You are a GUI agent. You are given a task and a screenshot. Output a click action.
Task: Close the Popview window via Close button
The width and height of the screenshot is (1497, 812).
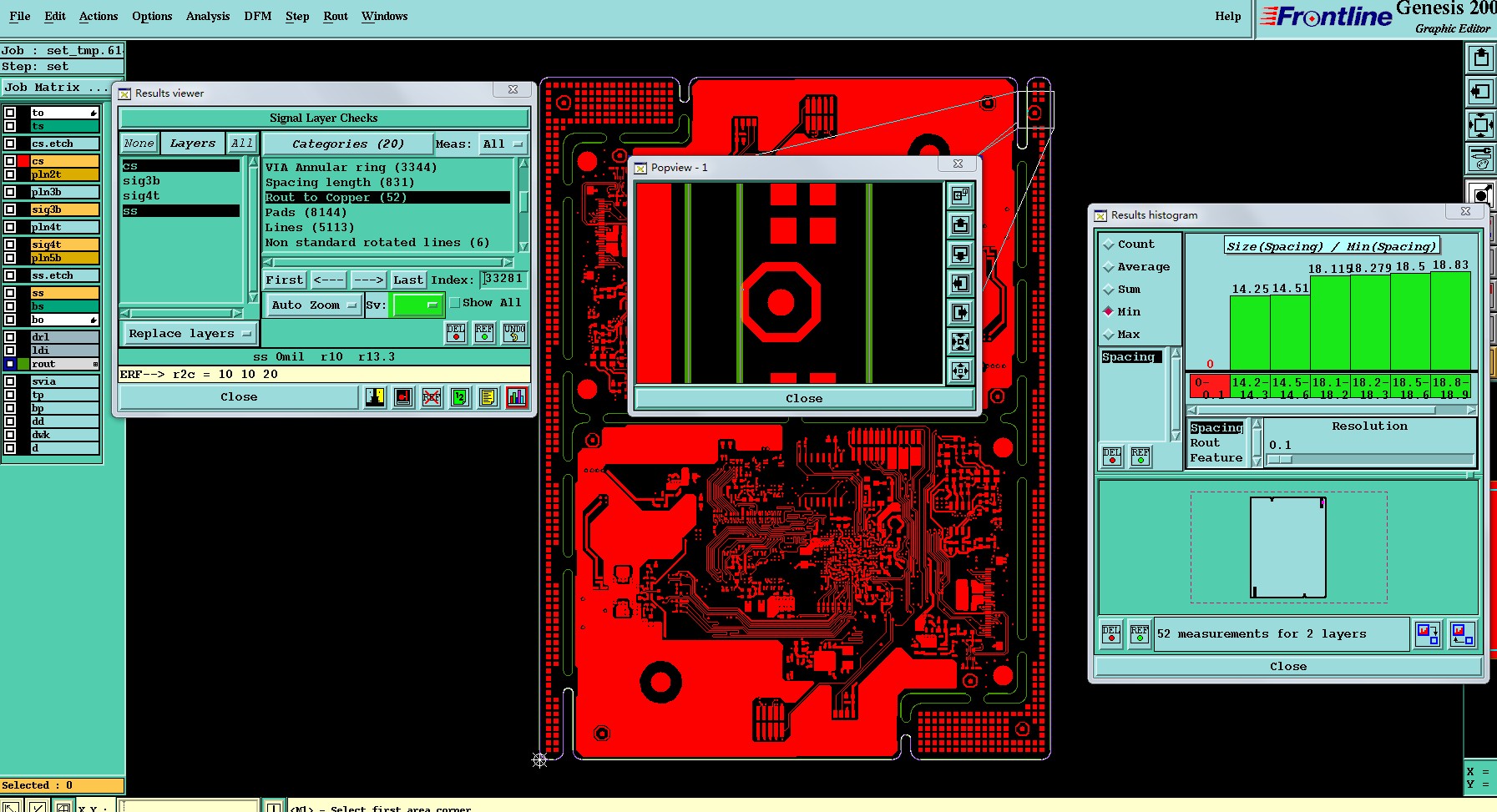[804, 399]
